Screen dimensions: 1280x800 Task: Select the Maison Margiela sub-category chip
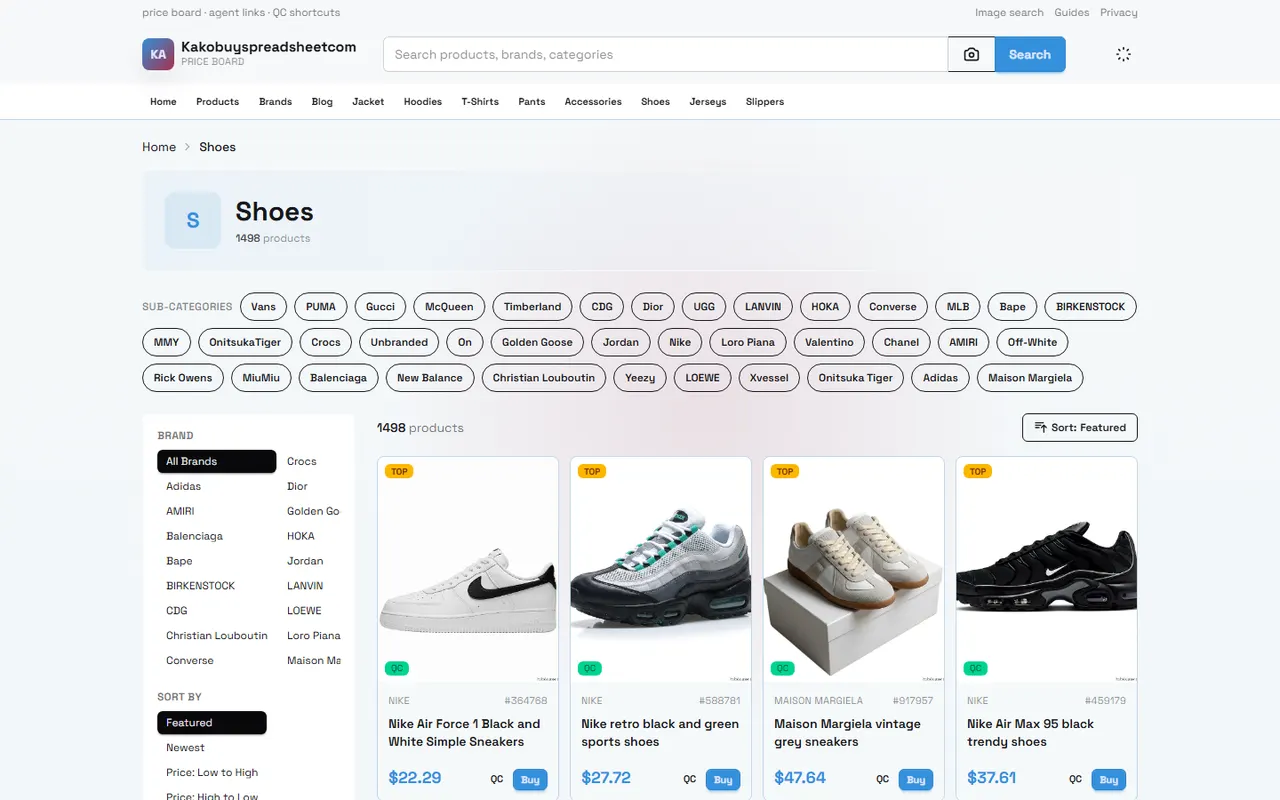tap(1030, 378)
